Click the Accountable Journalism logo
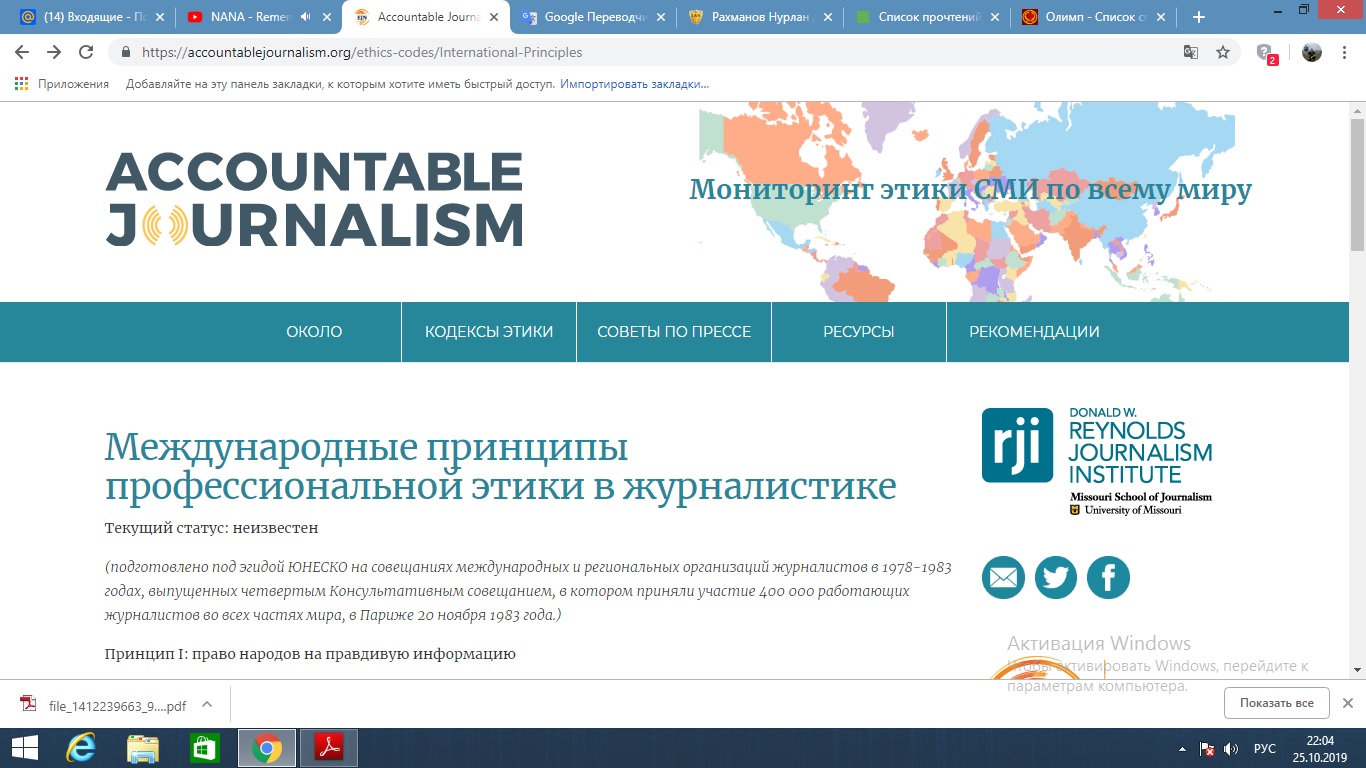This screenshot has height=768, width=1366. pyautogui.click(x=314, y=199)
